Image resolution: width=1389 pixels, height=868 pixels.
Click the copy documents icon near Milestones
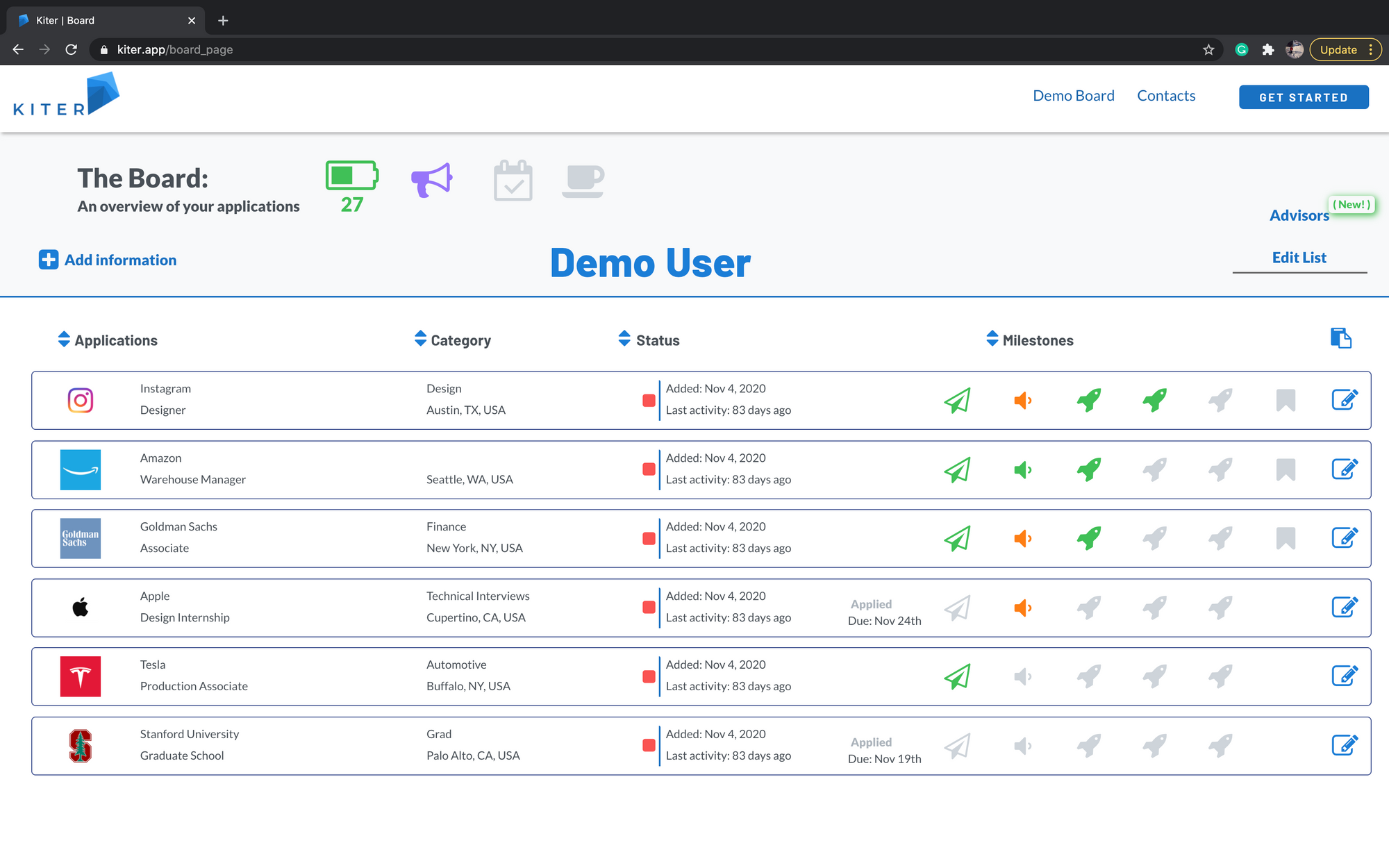coord(1340,338)
